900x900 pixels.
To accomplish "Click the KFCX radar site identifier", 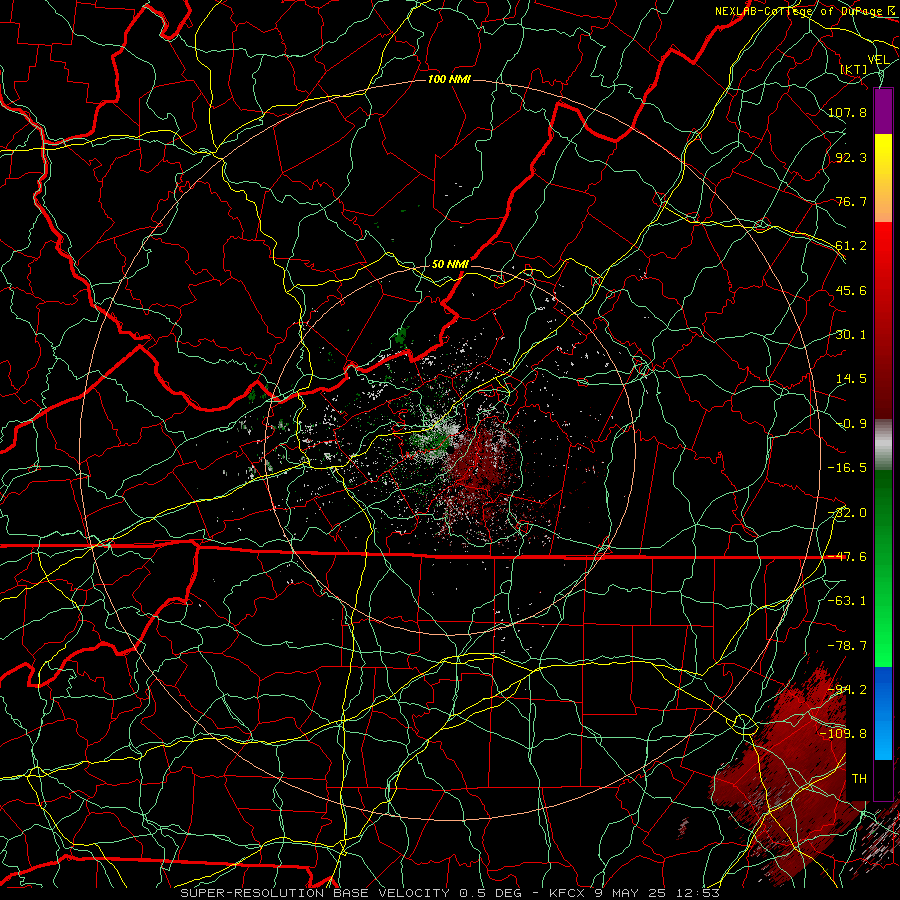I will (x=569, y=893).
